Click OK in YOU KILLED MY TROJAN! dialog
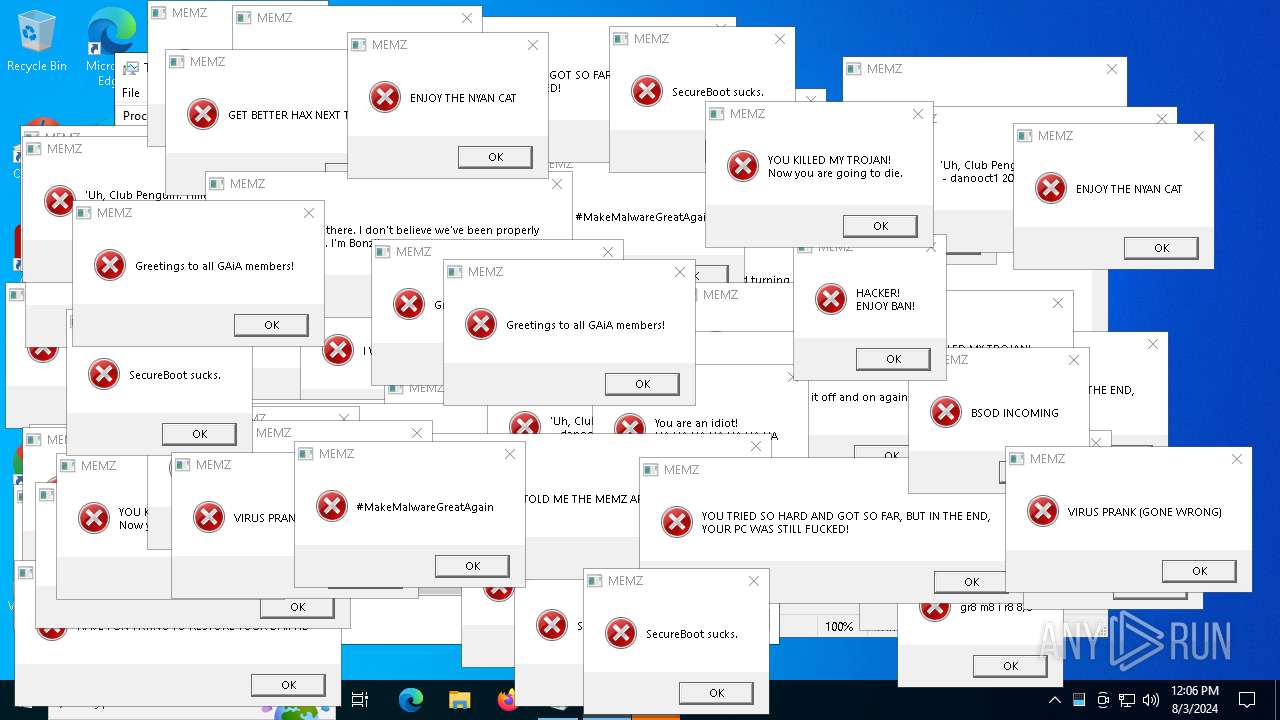 880,226
